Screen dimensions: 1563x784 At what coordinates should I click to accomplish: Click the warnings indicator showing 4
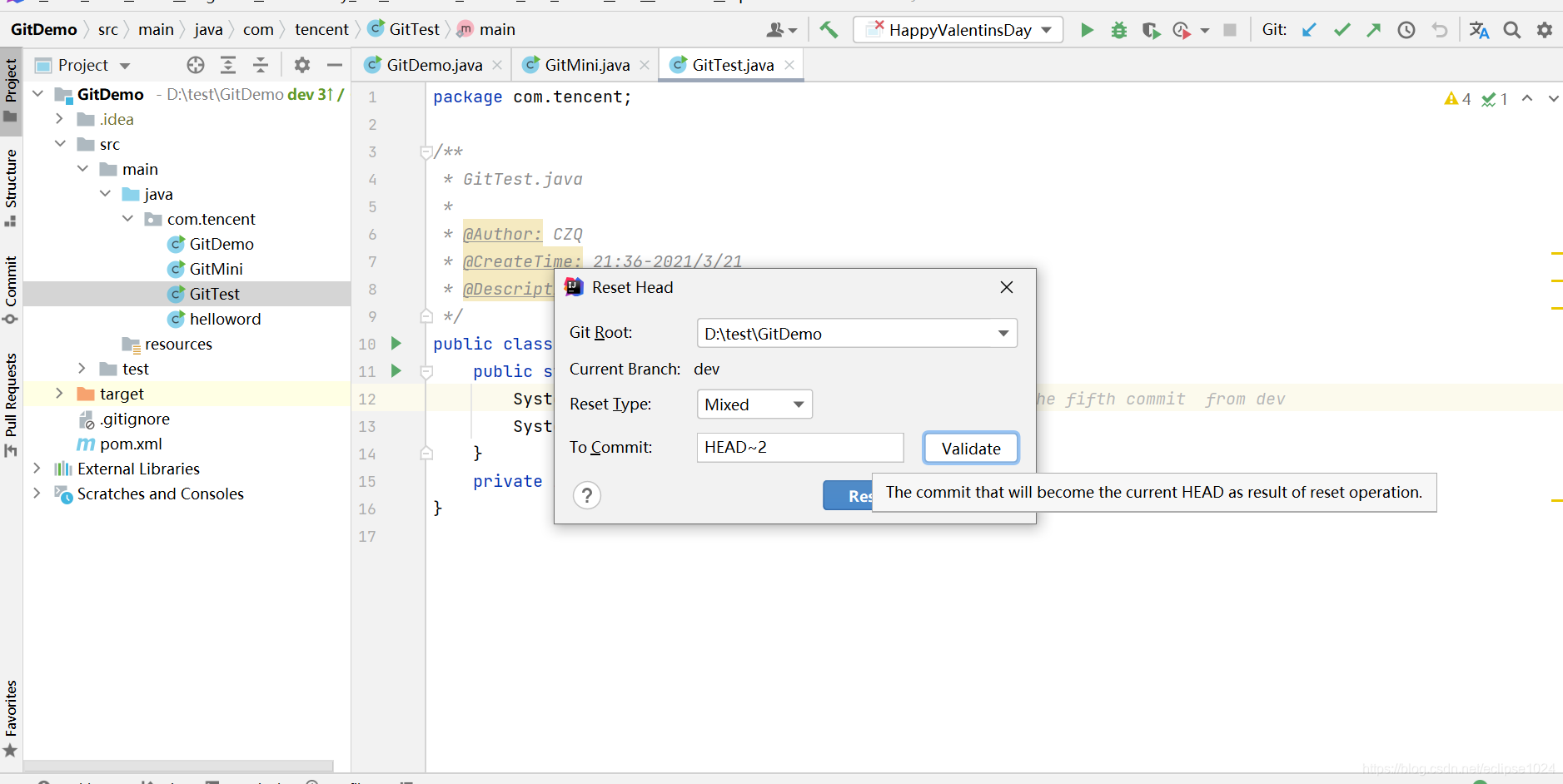click(1457, 99)
